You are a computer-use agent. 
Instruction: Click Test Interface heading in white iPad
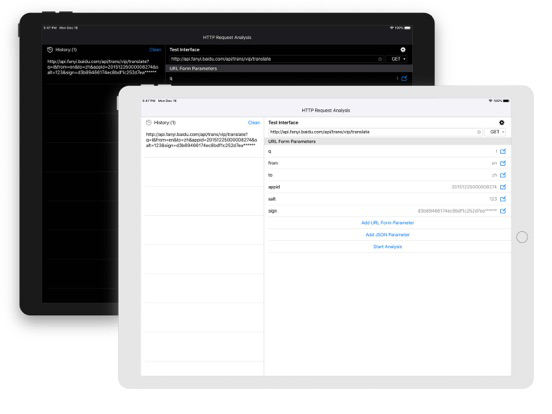point(283,123)
